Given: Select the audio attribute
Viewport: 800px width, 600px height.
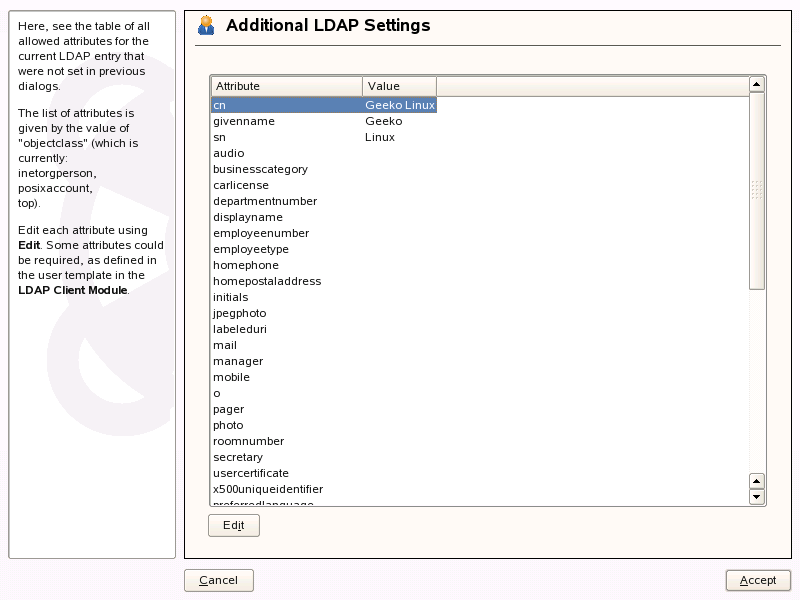Looking at the screenshot, I should (x=229, y=153).
